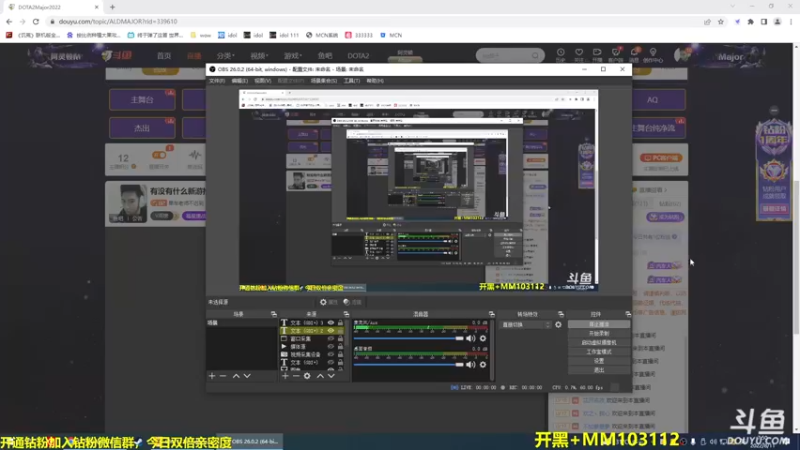Undock the sources panel icon
Viewport: 800px width, 450px height.
point(346,314)
